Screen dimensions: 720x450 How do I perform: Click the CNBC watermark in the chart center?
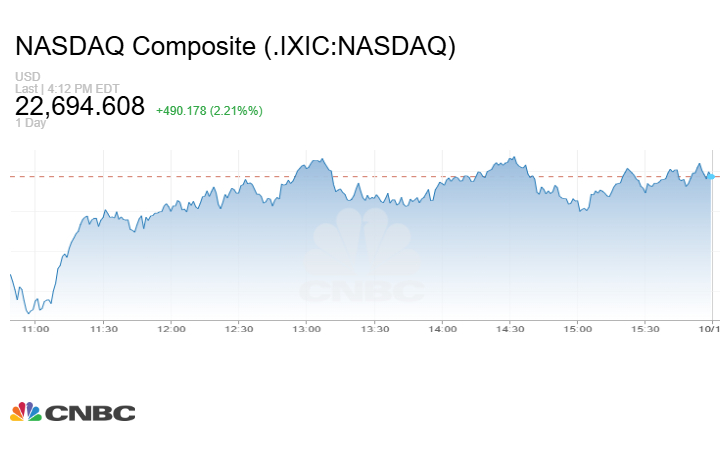tap(363, 264)
